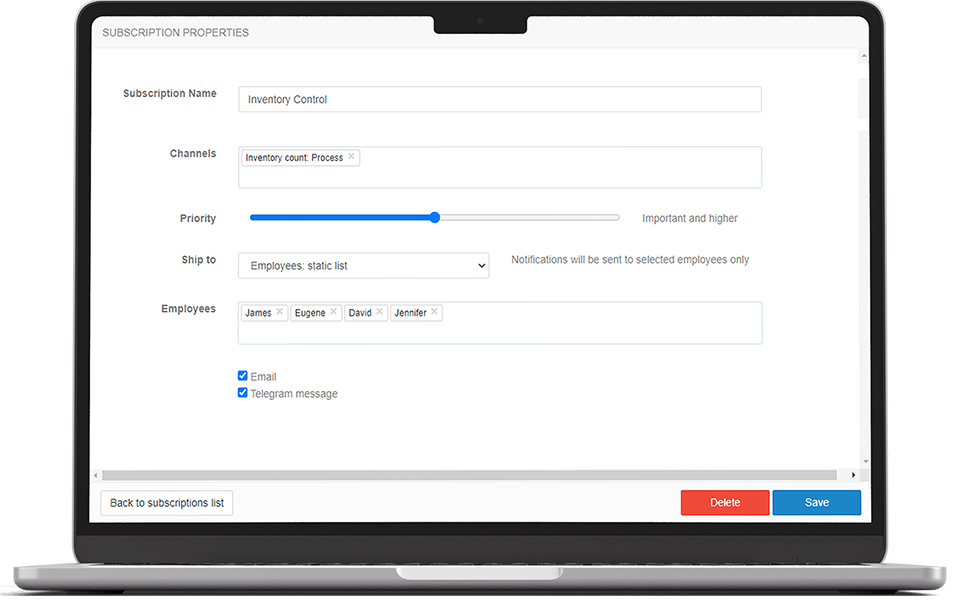Click the Priority slider handle
This screenshot has width=960, height=600.
tap(434, 217)
